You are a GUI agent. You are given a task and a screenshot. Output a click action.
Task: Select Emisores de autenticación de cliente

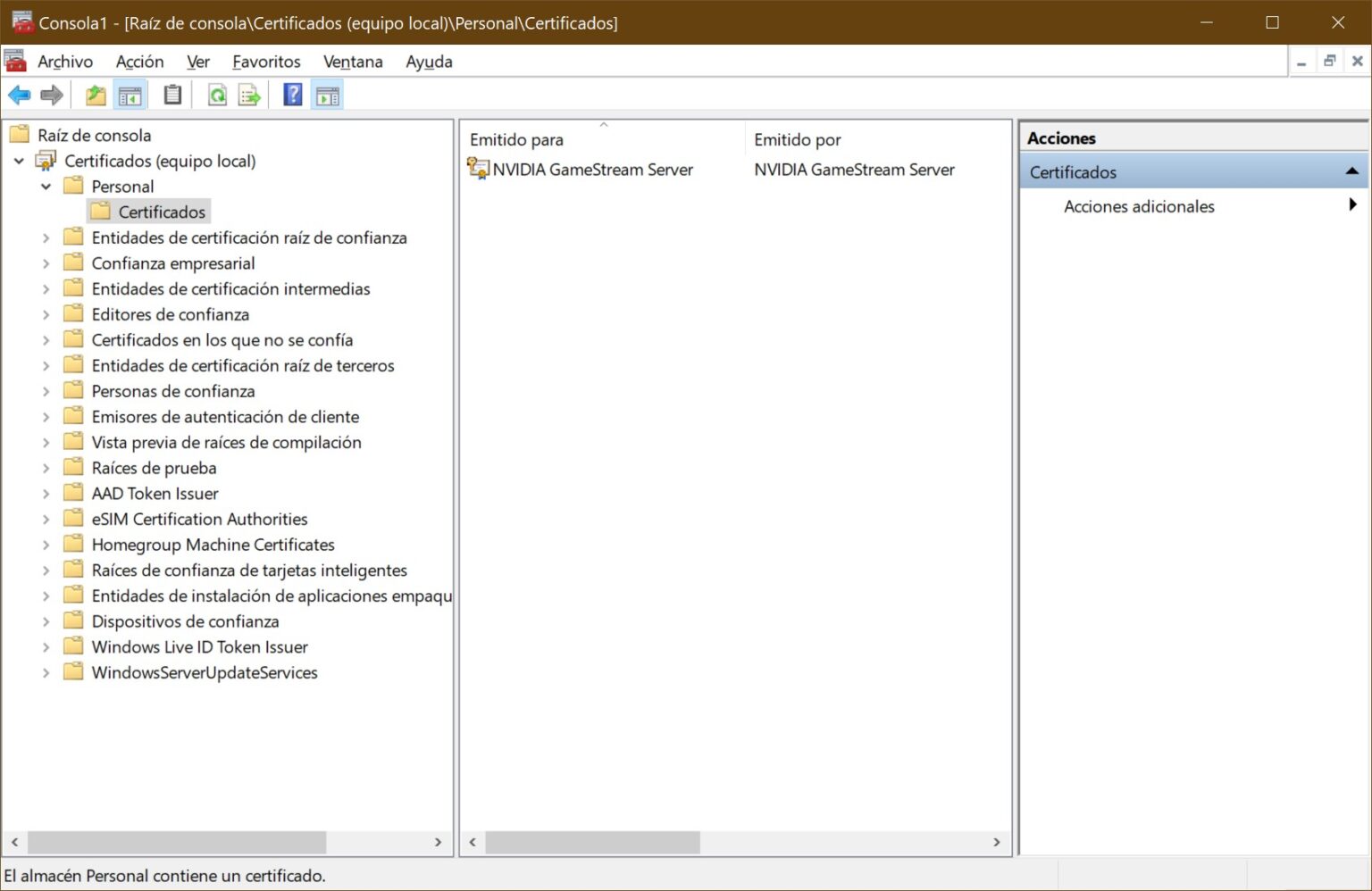click(225, 417)
